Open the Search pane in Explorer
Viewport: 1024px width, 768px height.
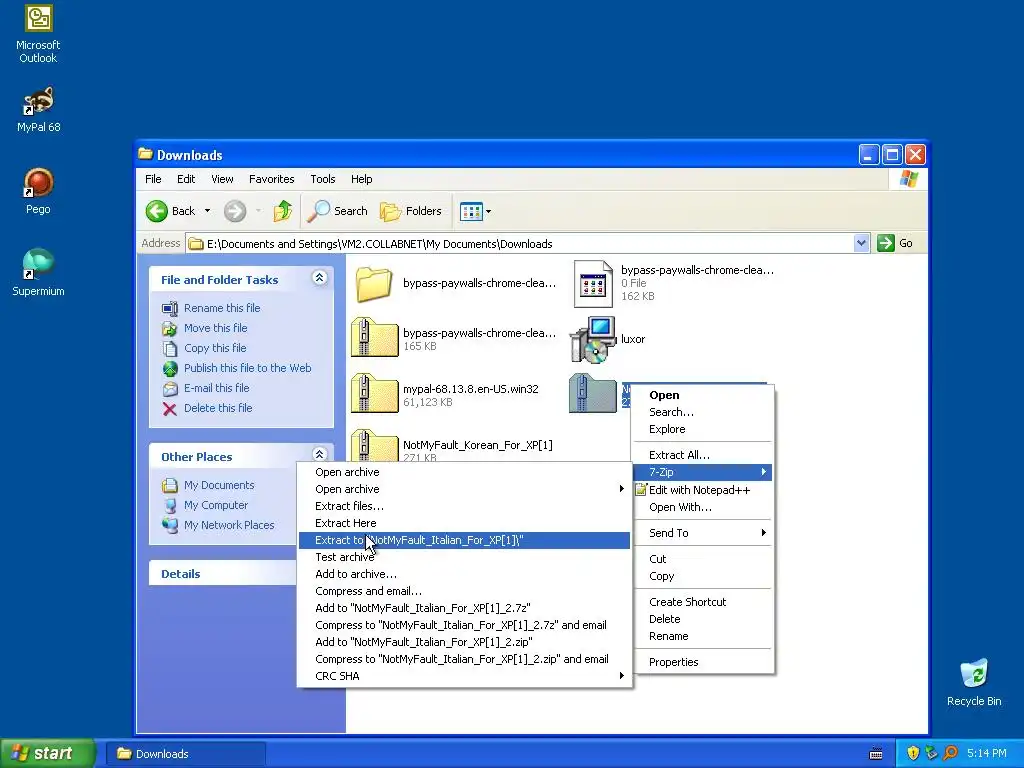(x=338, y=211)
